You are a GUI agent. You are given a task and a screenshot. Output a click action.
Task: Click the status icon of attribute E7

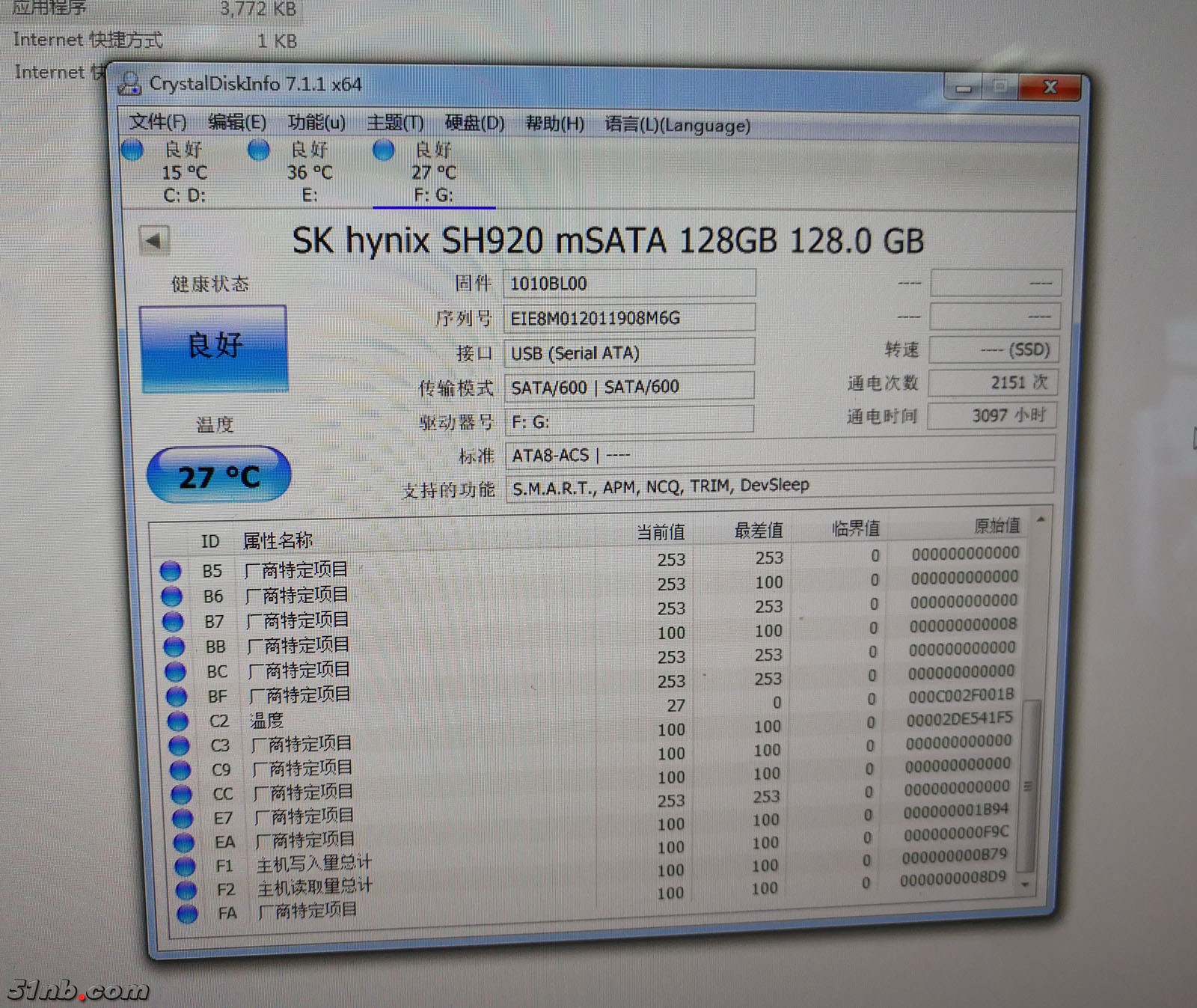[x=183, y=818]
